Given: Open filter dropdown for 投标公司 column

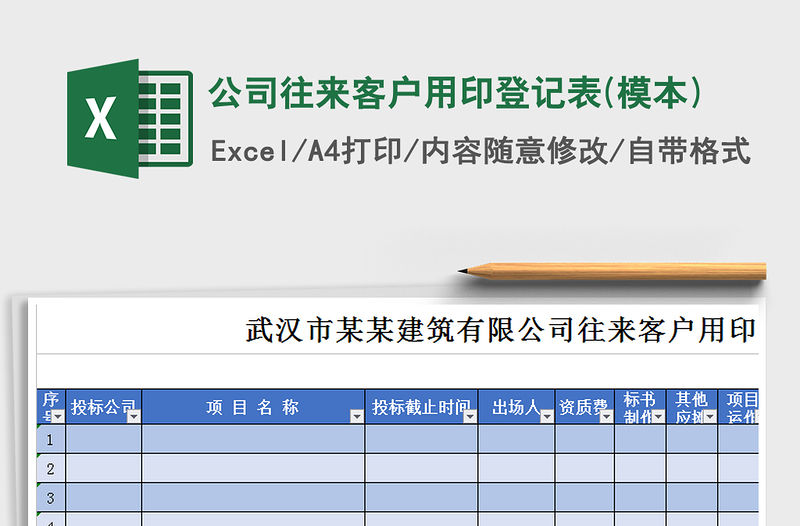Looking at the screenshot, I should 134,417.
